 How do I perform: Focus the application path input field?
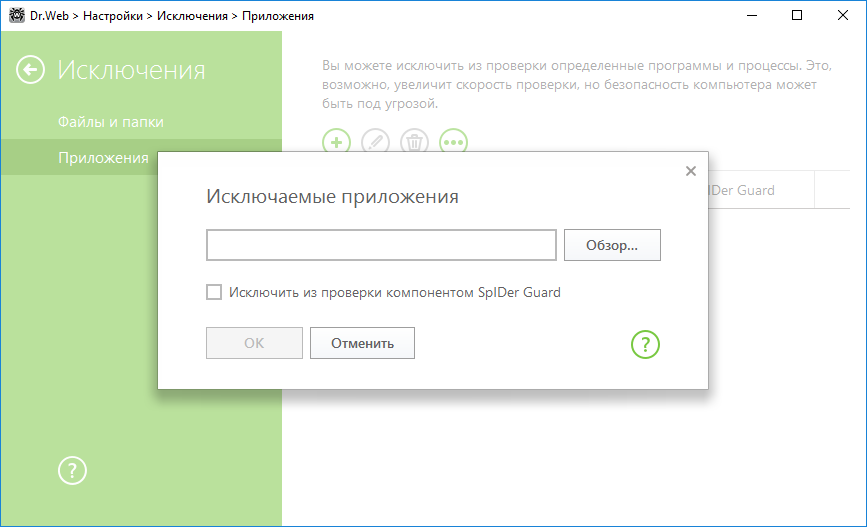(381, 245)
